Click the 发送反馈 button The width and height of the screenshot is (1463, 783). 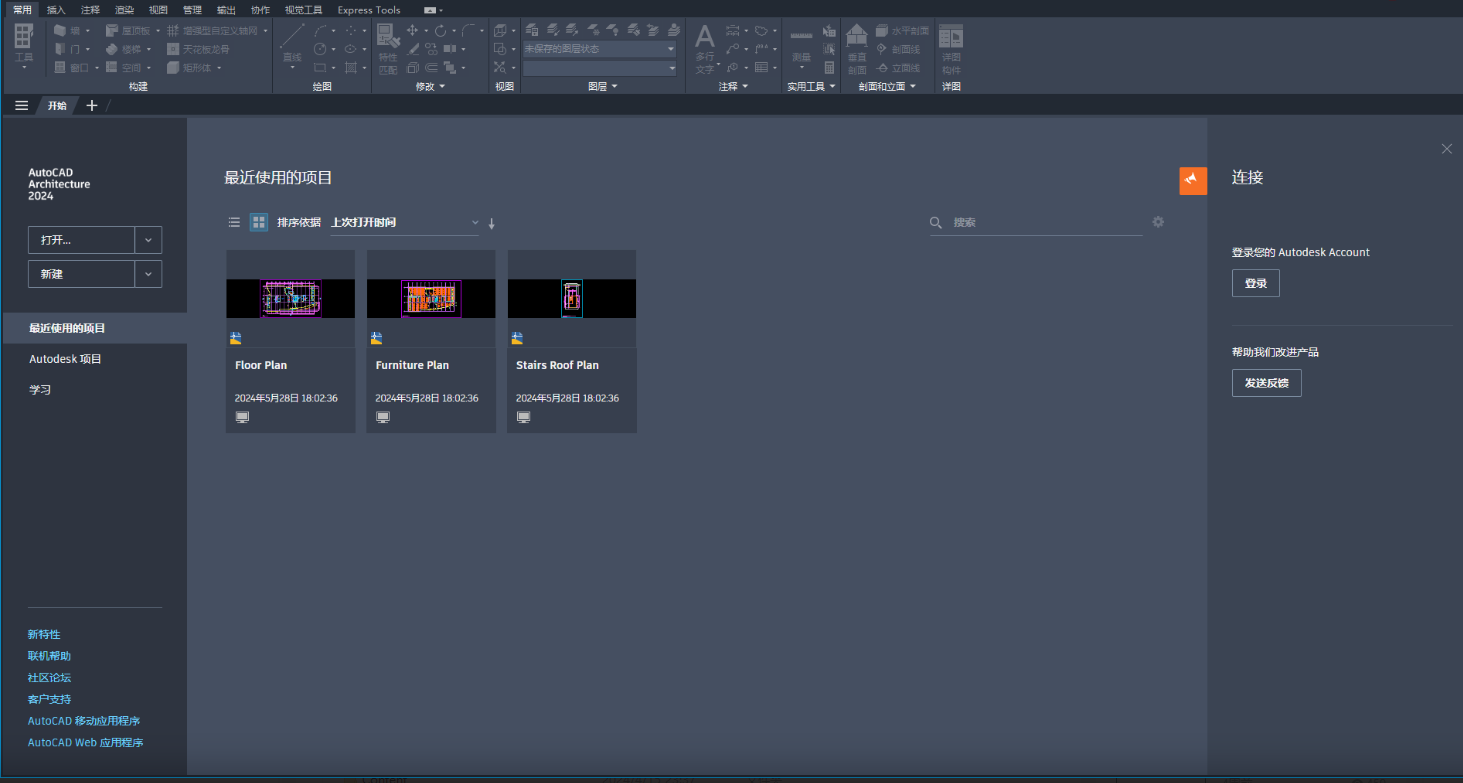[x=1267, y=383]
